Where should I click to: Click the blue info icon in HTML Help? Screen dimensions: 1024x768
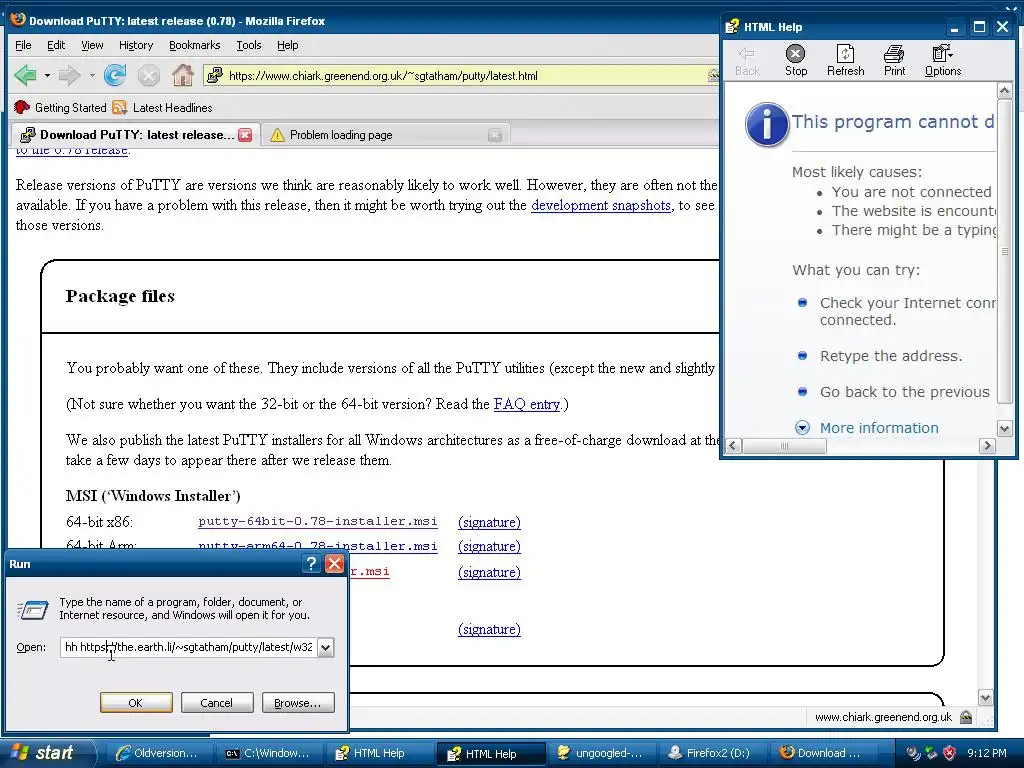pos(767,124)
